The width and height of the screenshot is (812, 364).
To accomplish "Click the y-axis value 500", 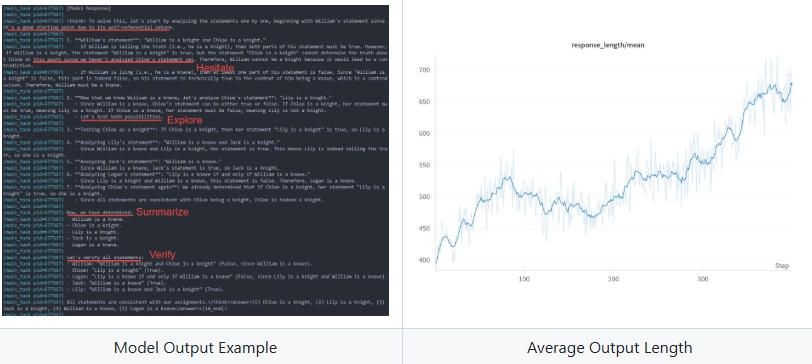I will point(425,197).
